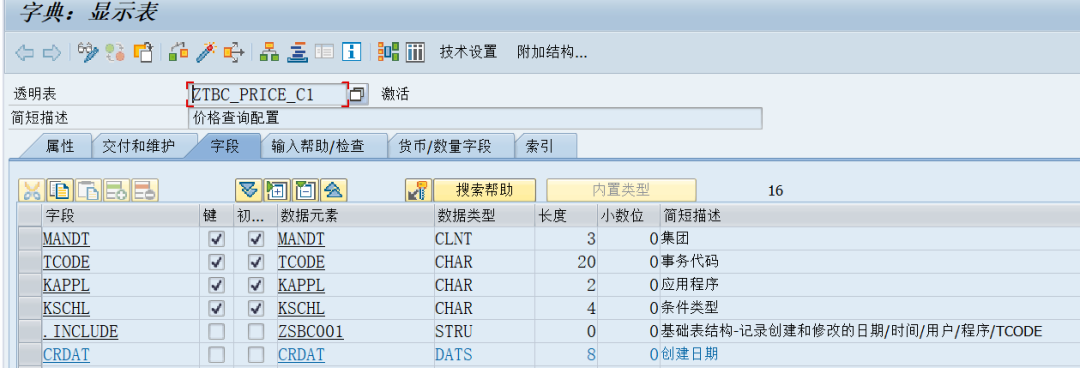Open value help beside table name field
Image resolution: width=1080 pixels, height=368 pixels.
(357, 94)
